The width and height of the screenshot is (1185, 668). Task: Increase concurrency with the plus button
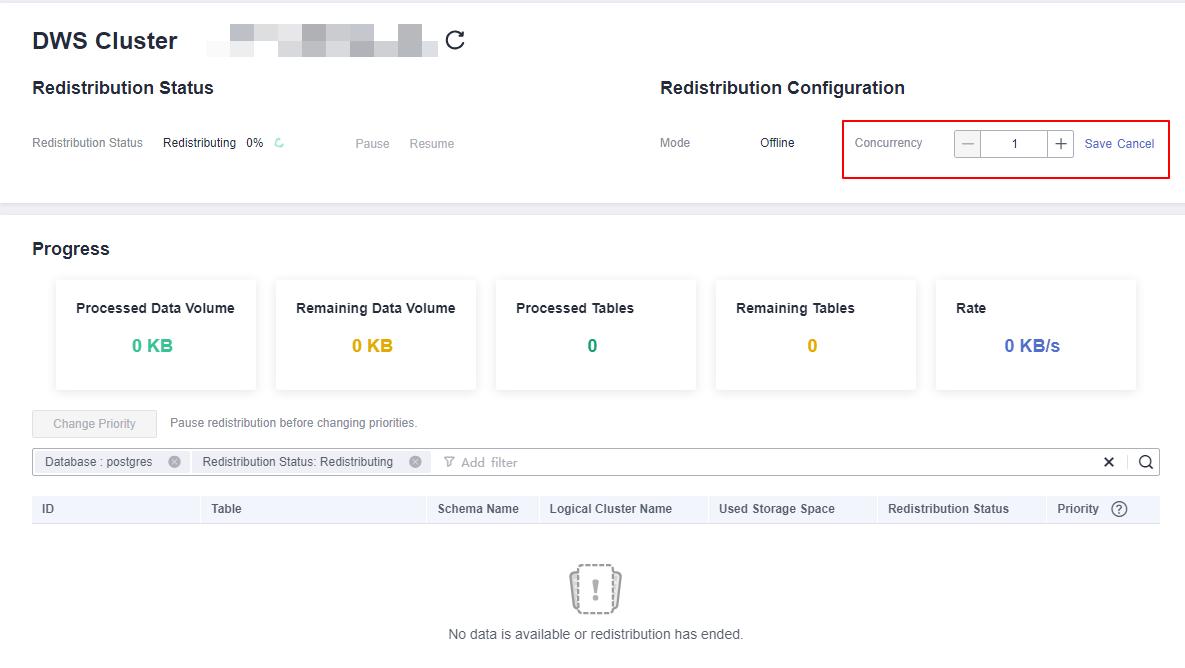(1061, 144)
